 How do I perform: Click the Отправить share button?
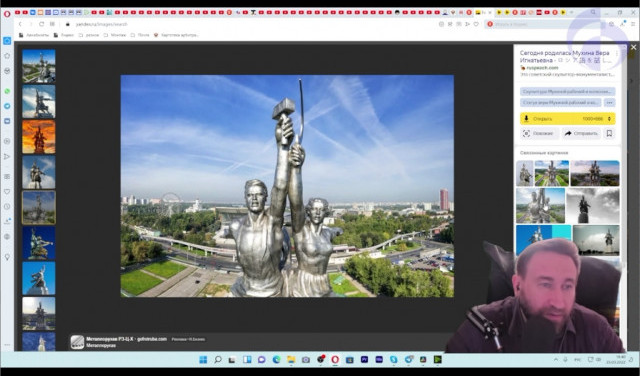point(581,133)
